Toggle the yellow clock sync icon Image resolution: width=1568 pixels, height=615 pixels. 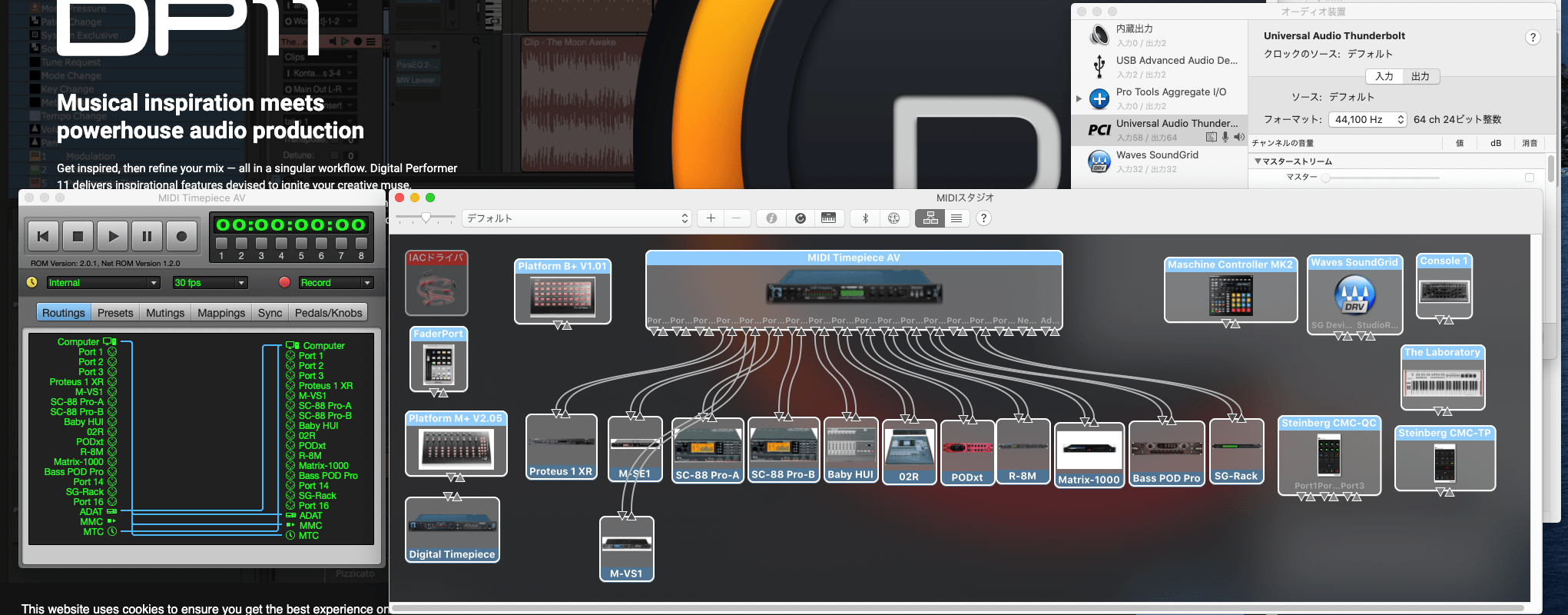tap(31, 282)
